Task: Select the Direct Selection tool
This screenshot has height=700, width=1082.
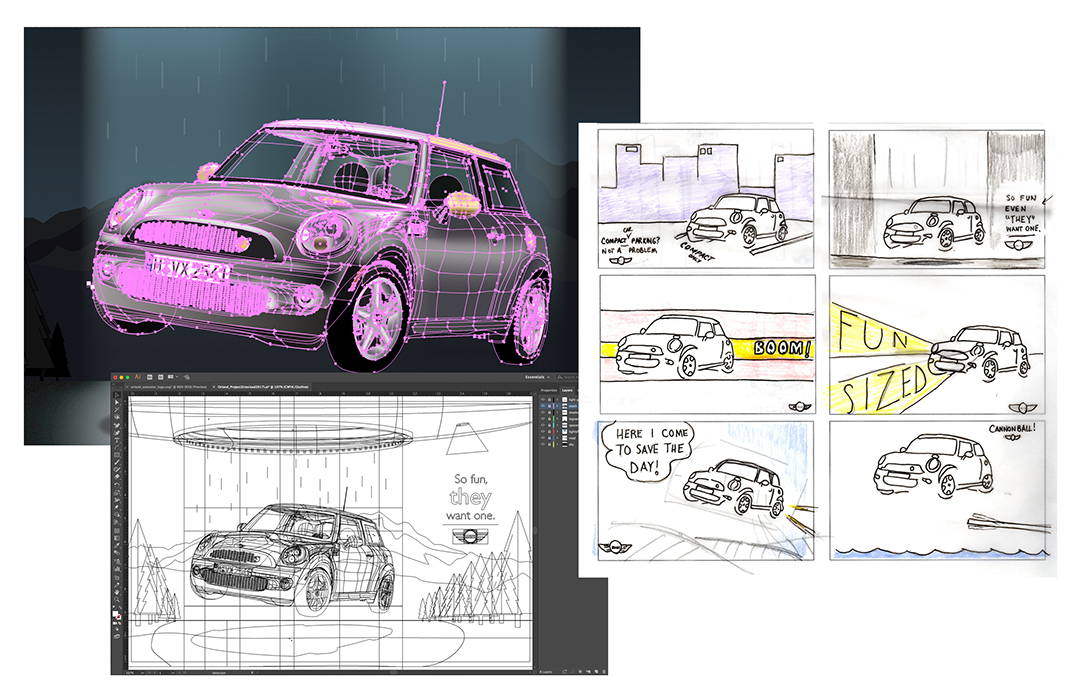Action: coord(117,402)
